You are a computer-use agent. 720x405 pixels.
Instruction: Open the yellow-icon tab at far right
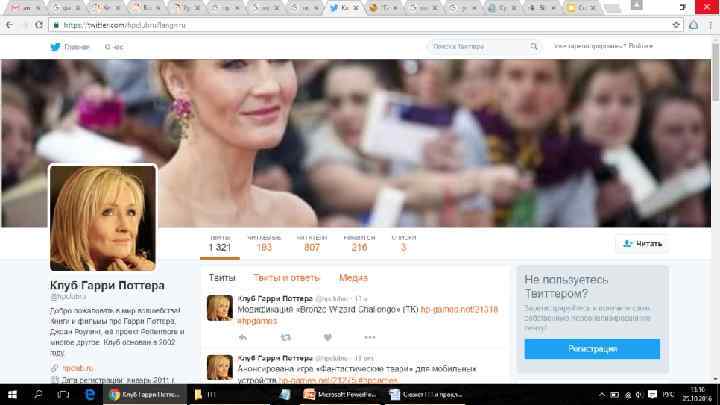[x=582, y=8]
